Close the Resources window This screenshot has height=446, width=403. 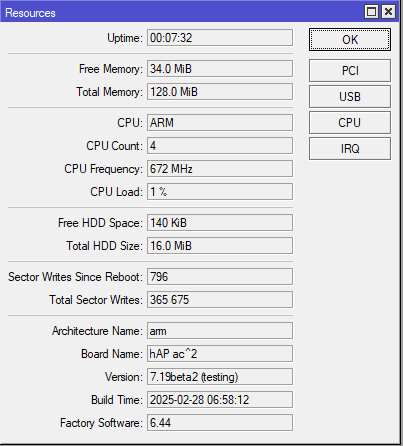tap(388, 12)
